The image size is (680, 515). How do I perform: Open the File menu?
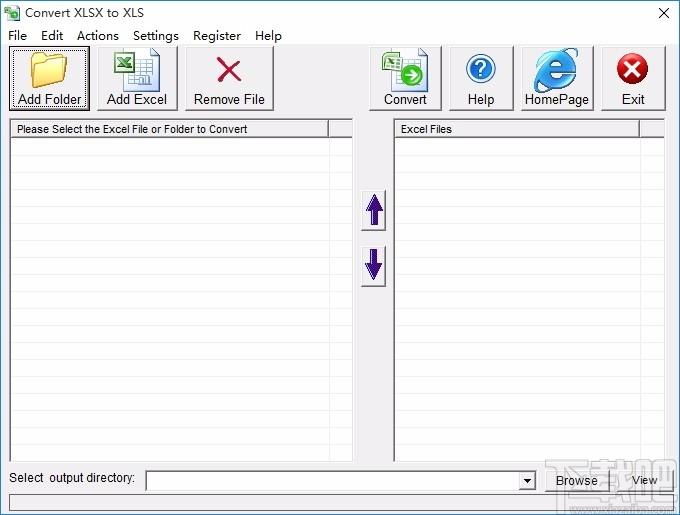(17, 36)
